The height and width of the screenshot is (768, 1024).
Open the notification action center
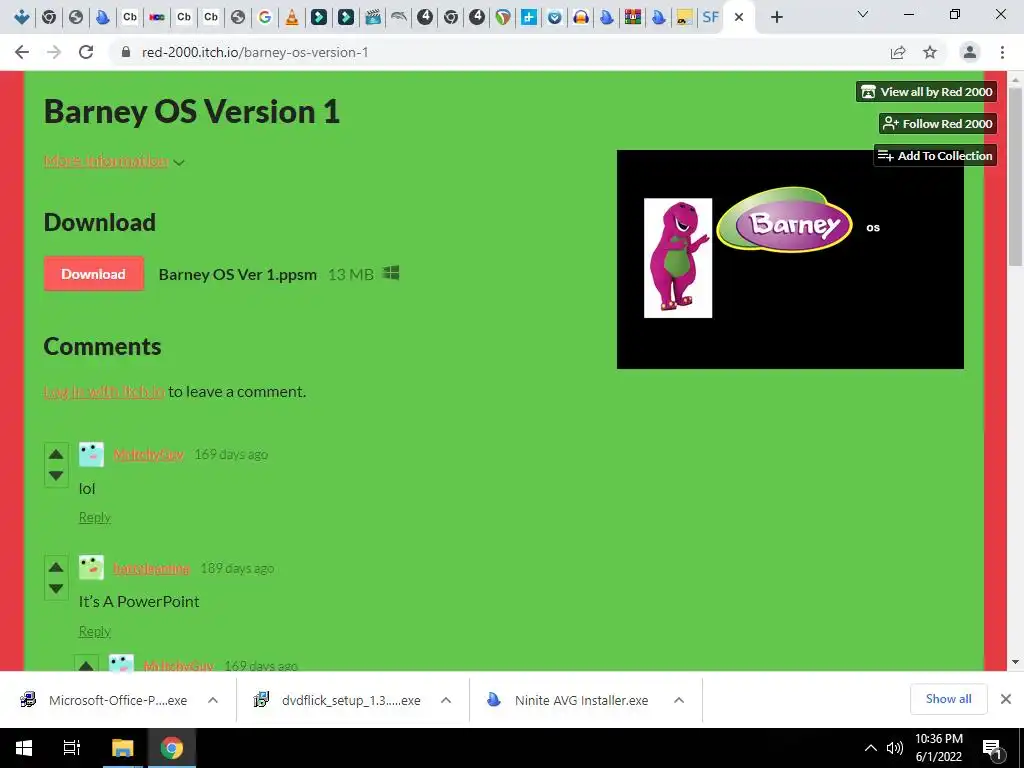(x=992, y=749)
